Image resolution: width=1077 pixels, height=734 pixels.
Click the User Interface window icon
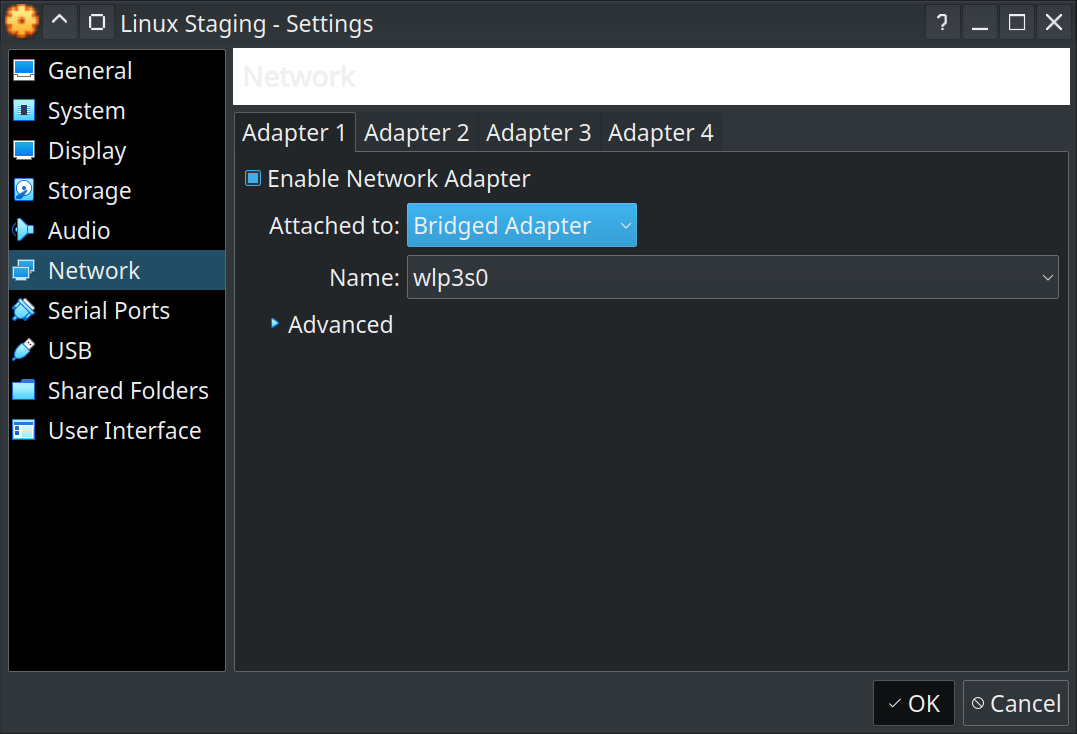[x=24, y=431]
